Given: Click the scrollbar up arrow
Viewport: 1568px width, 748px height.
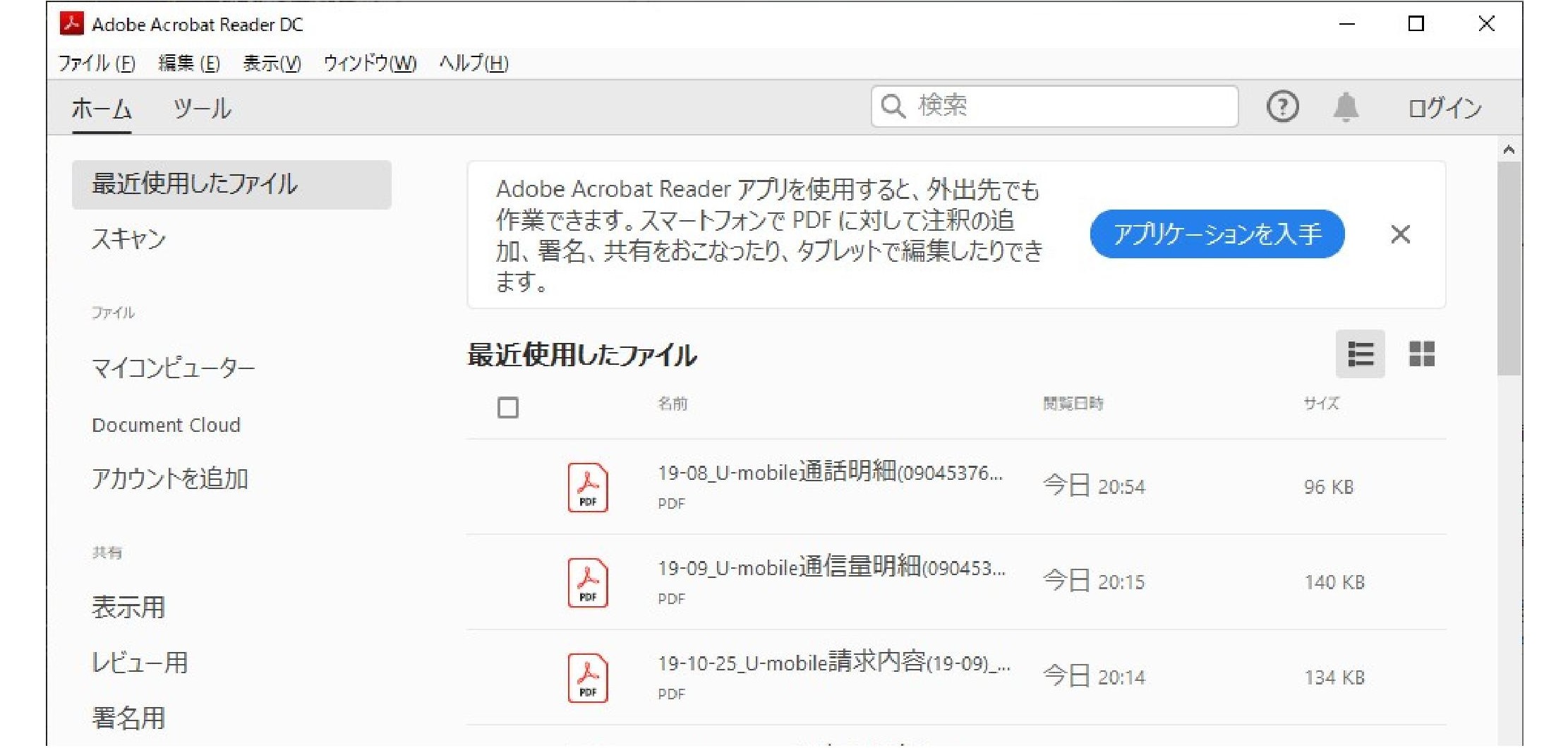Looking at the screenshot, I should (1509, 150).
